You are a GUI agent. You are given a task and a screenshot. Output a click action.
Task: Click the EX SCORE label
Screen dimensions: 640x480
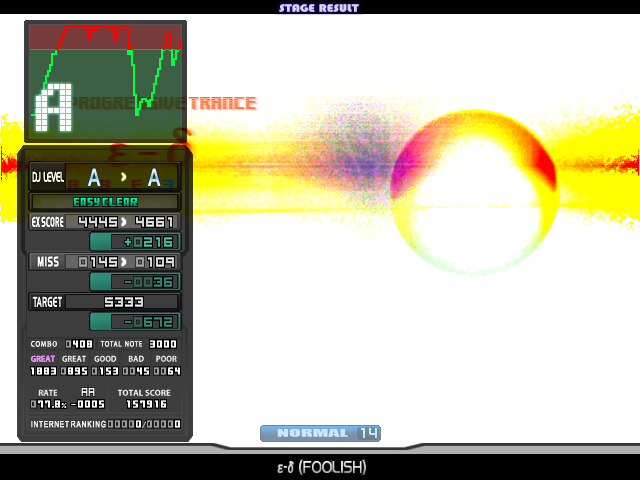pos(48,222)
